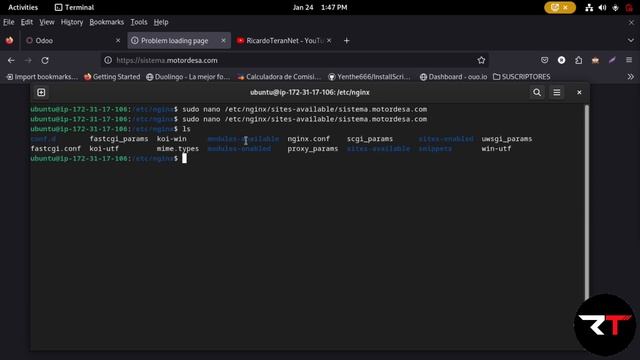Open Dashboard - ouo.io bookmark

coord(453,77)
